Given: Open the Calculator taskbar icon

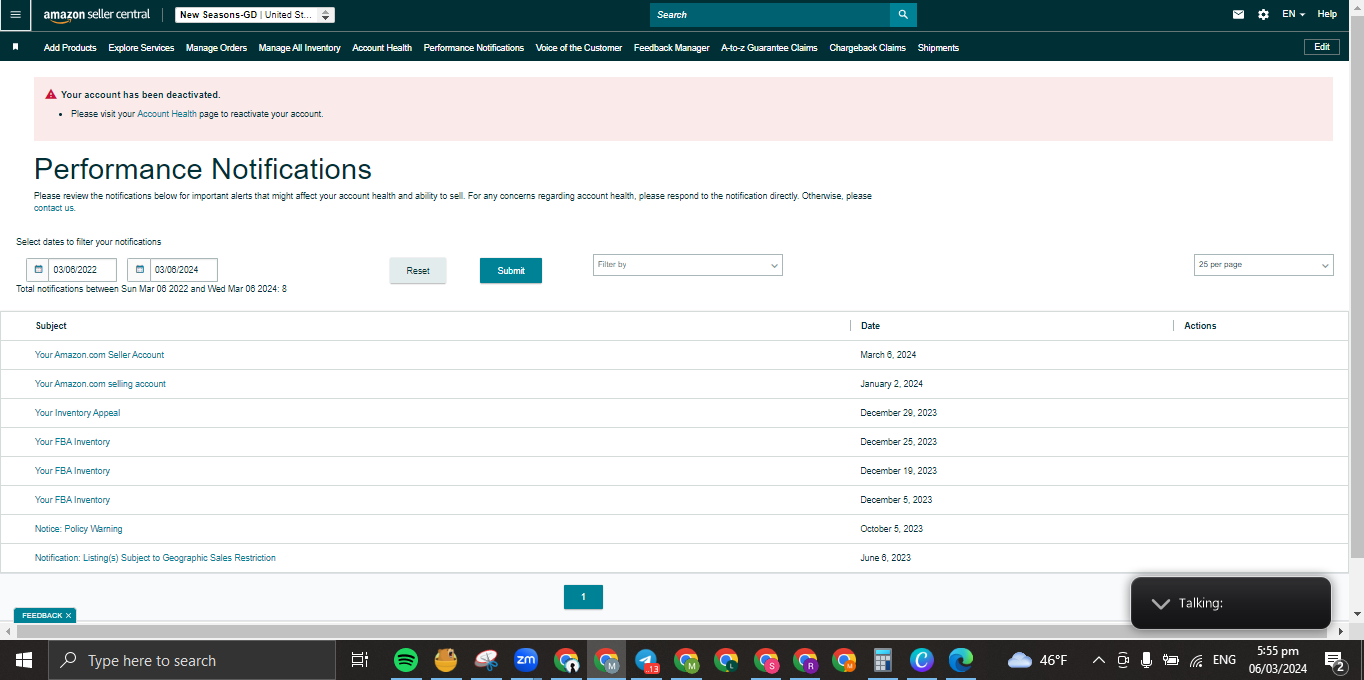Looking at the screenshot, I should [x=882, y=660].
